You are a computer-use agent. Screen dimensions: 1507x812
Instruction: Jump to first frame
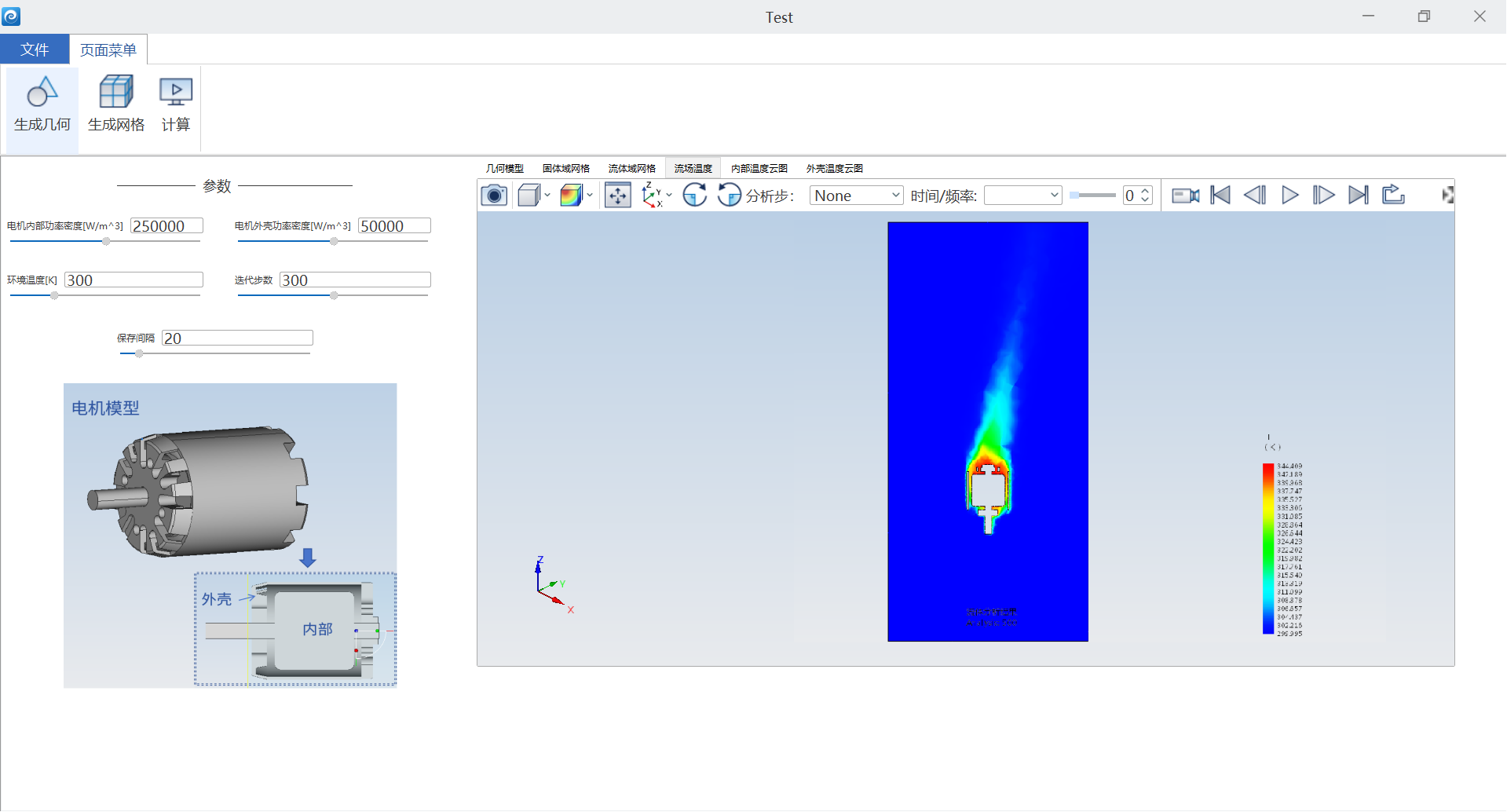click(x=1220, y=196)
